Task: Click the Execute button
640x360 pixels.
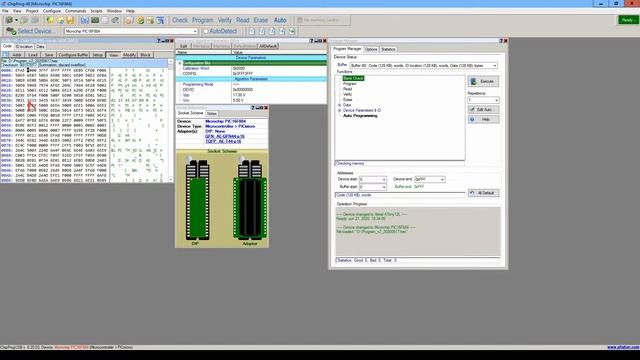Action: click(x=483, y=81)
